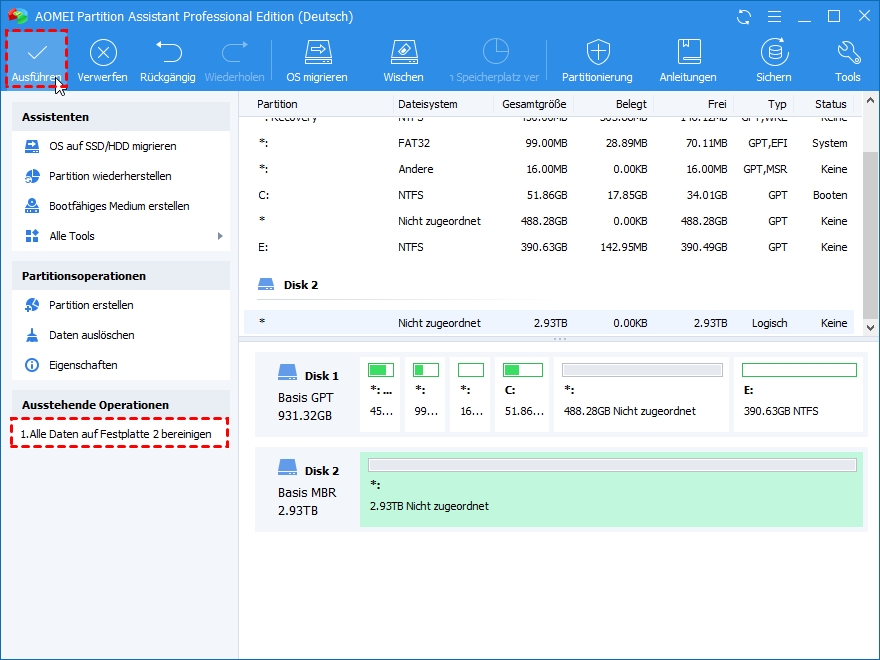Open the Partitionierung shield tool

[x=597, y=53]
